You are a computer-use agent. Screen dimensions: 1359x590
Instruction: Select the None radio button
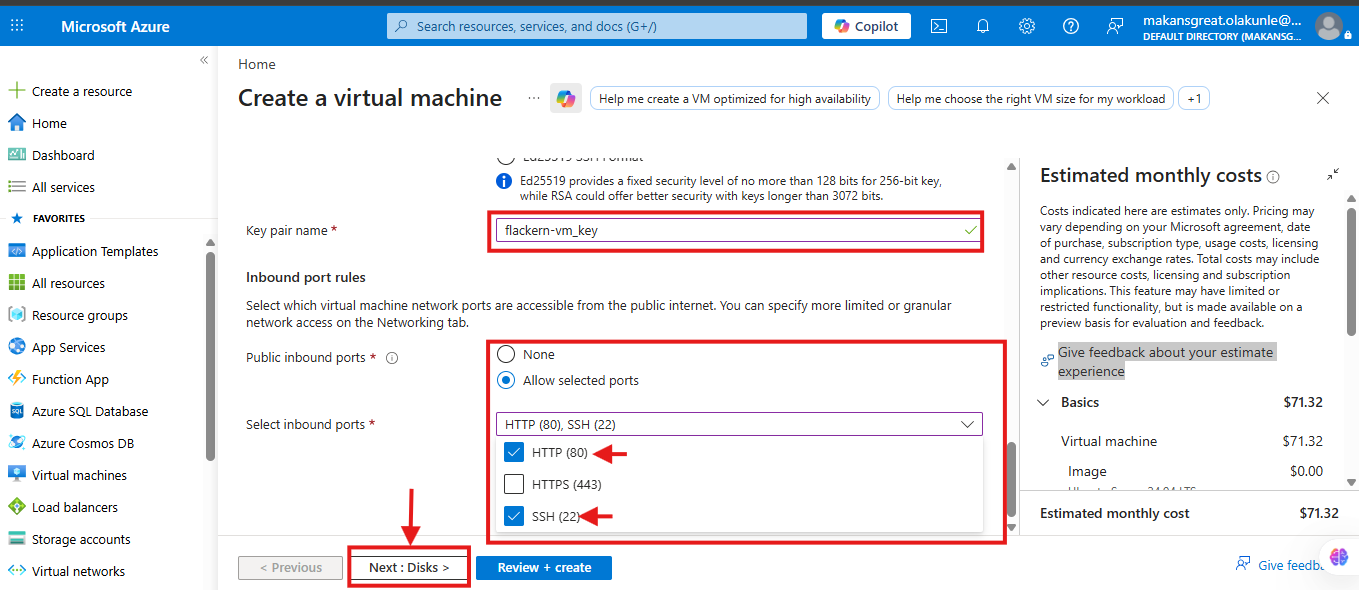(506, 354)
